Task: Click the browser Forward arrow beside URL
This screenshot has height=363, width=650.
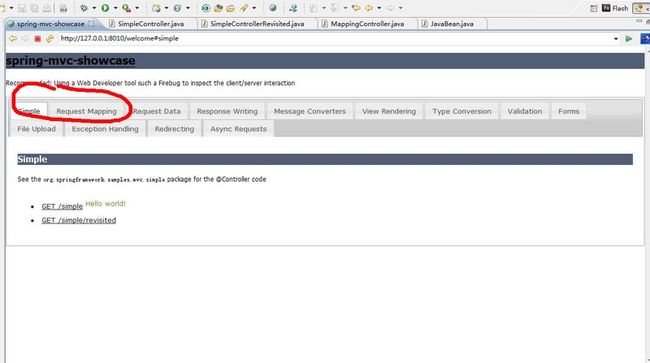Action: pyautogui.click(x=25, y=39)
